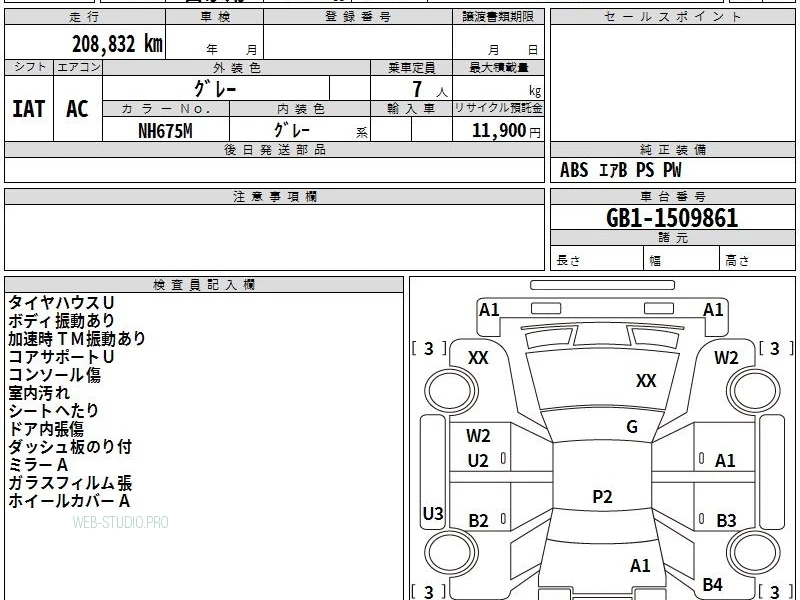
Task: Click the 検査員記入欄 header
Action: 204,285
